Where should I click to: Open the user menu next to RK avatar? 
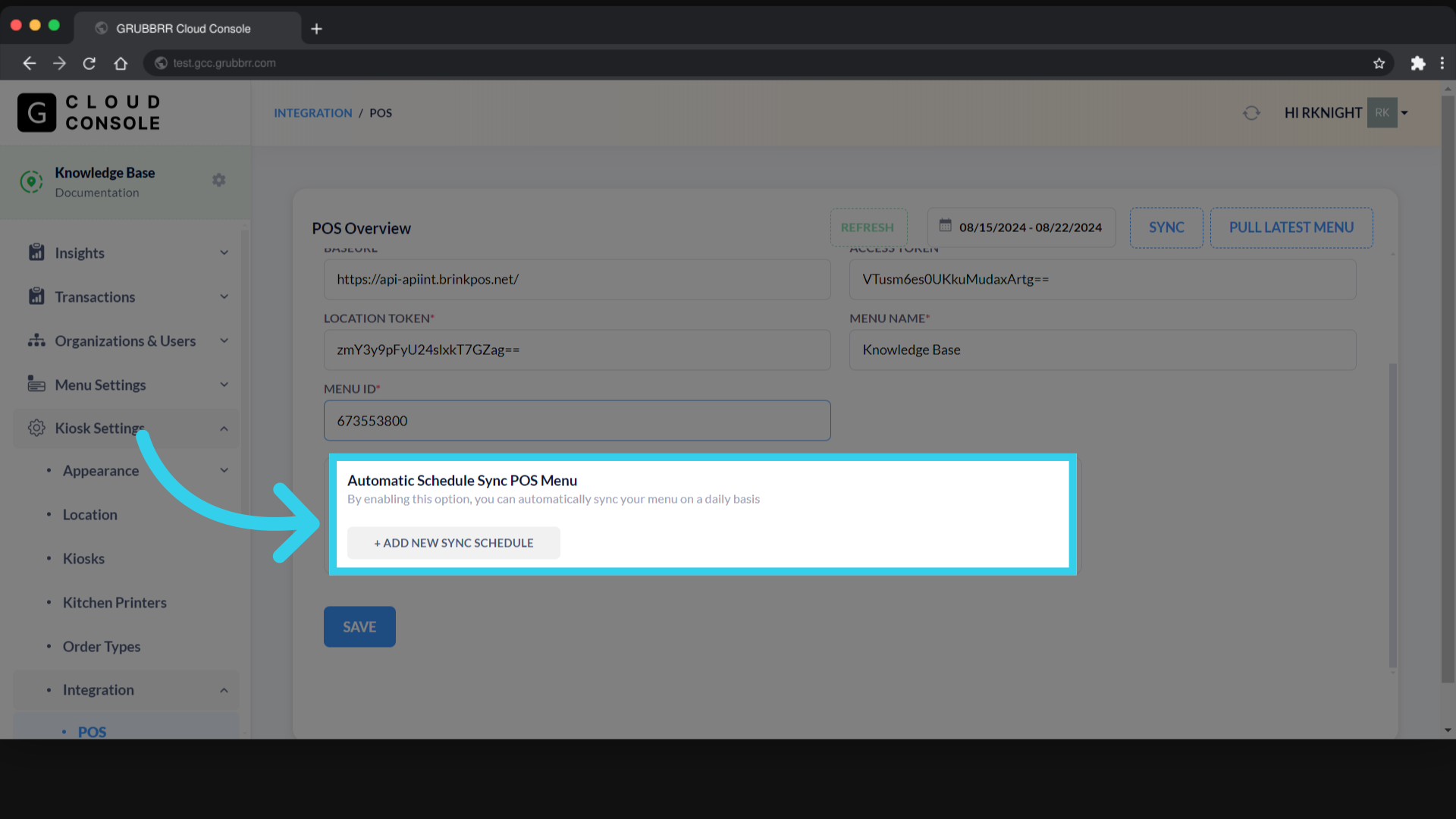point(1404,112)
